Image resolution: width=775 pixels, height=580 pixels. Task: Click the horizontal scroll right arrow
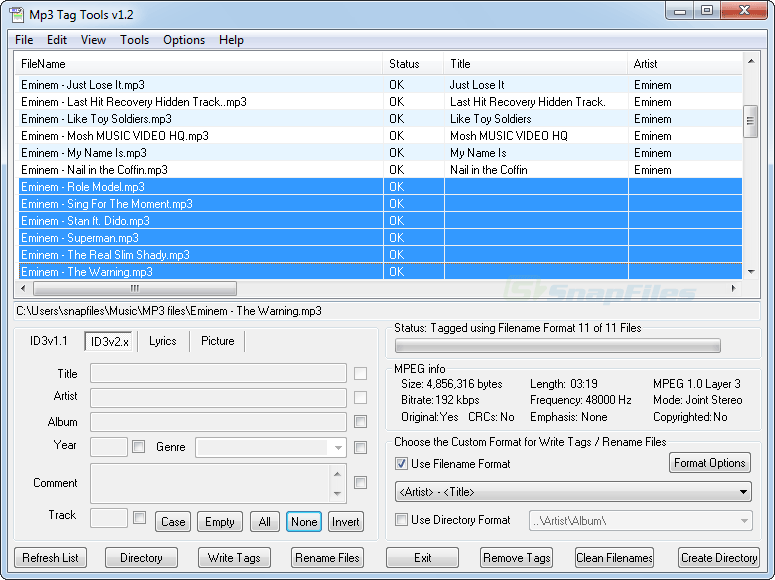coord(733,288)
